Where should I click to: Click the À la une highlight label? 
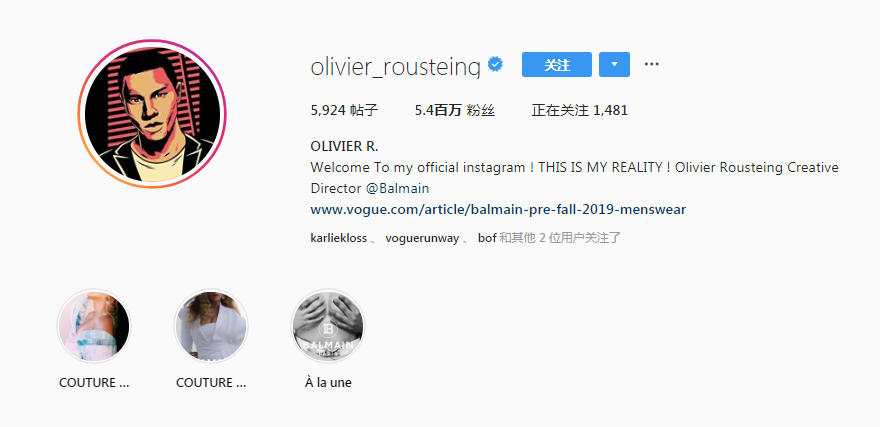click(328, 383)
